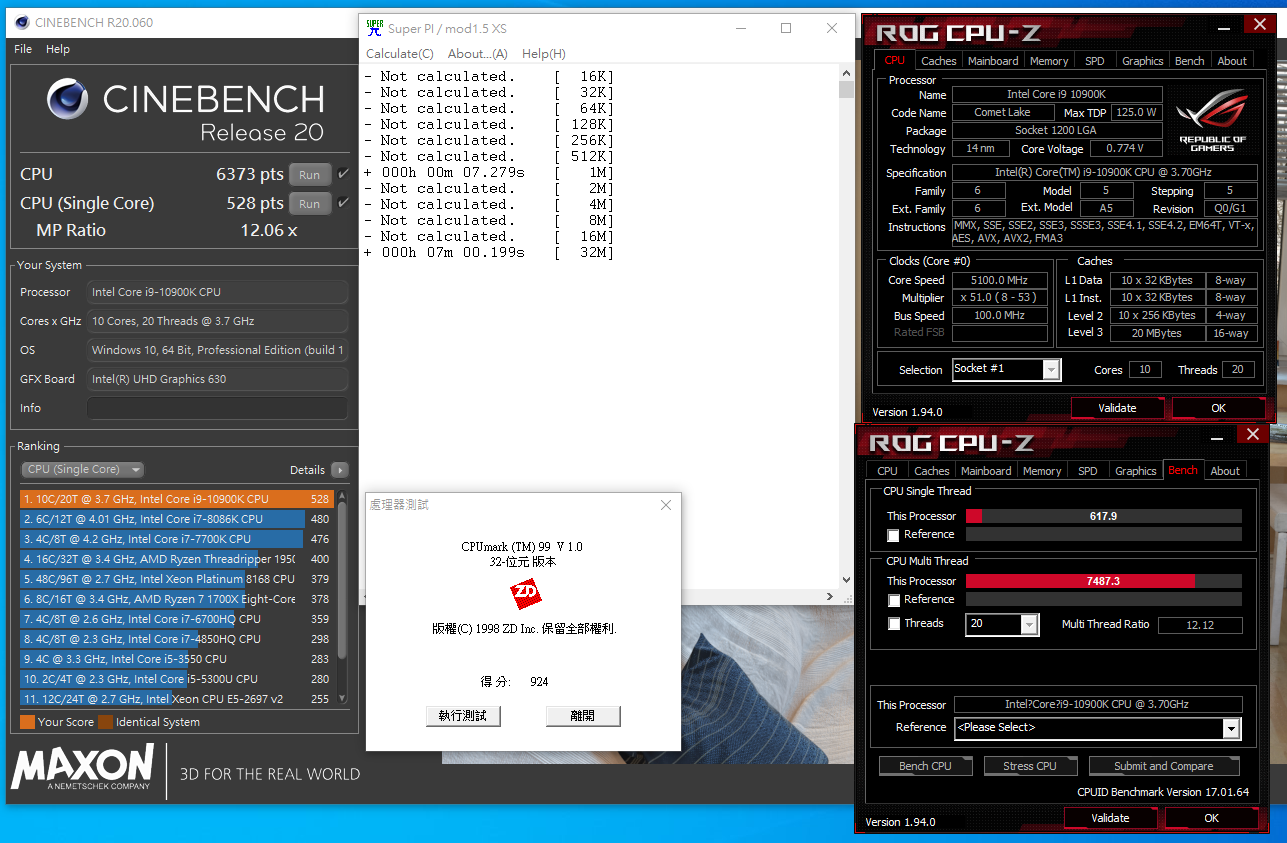Click Validate in upper CPU-Z window
1287x843 pixels.
click(1117, 408)
